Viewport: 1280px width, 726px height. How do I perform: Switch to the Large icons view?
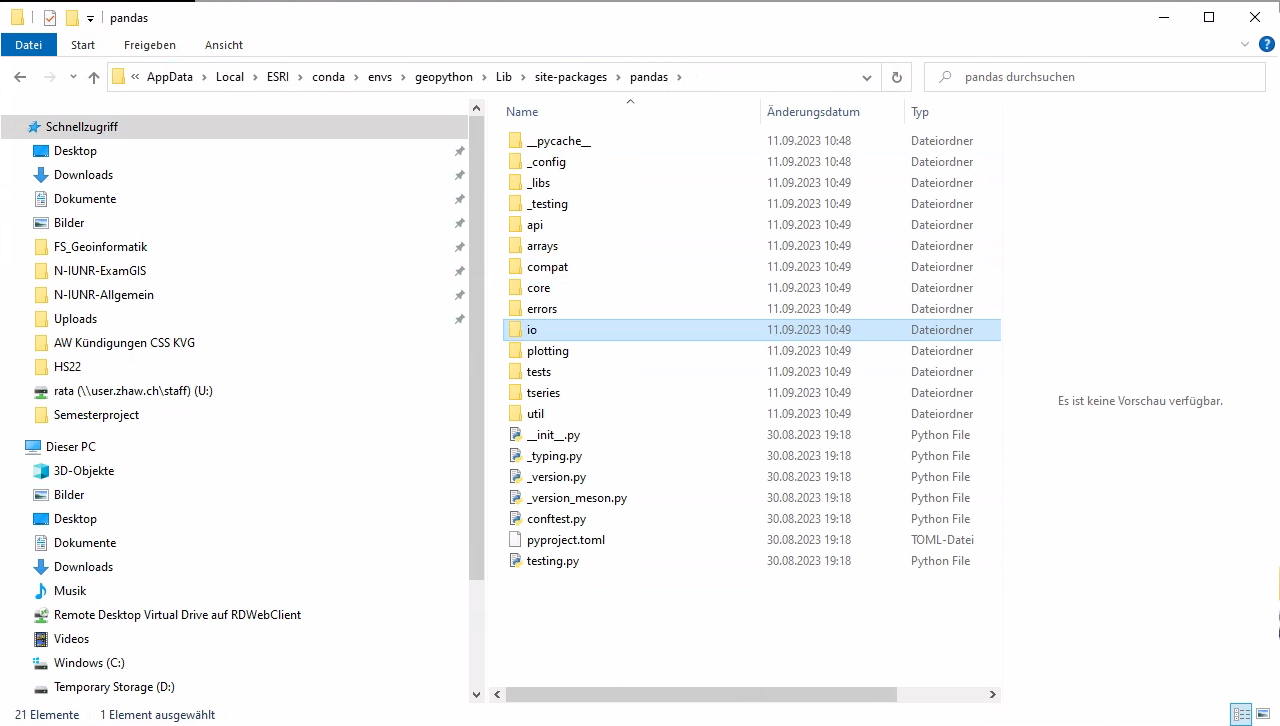1263,714
